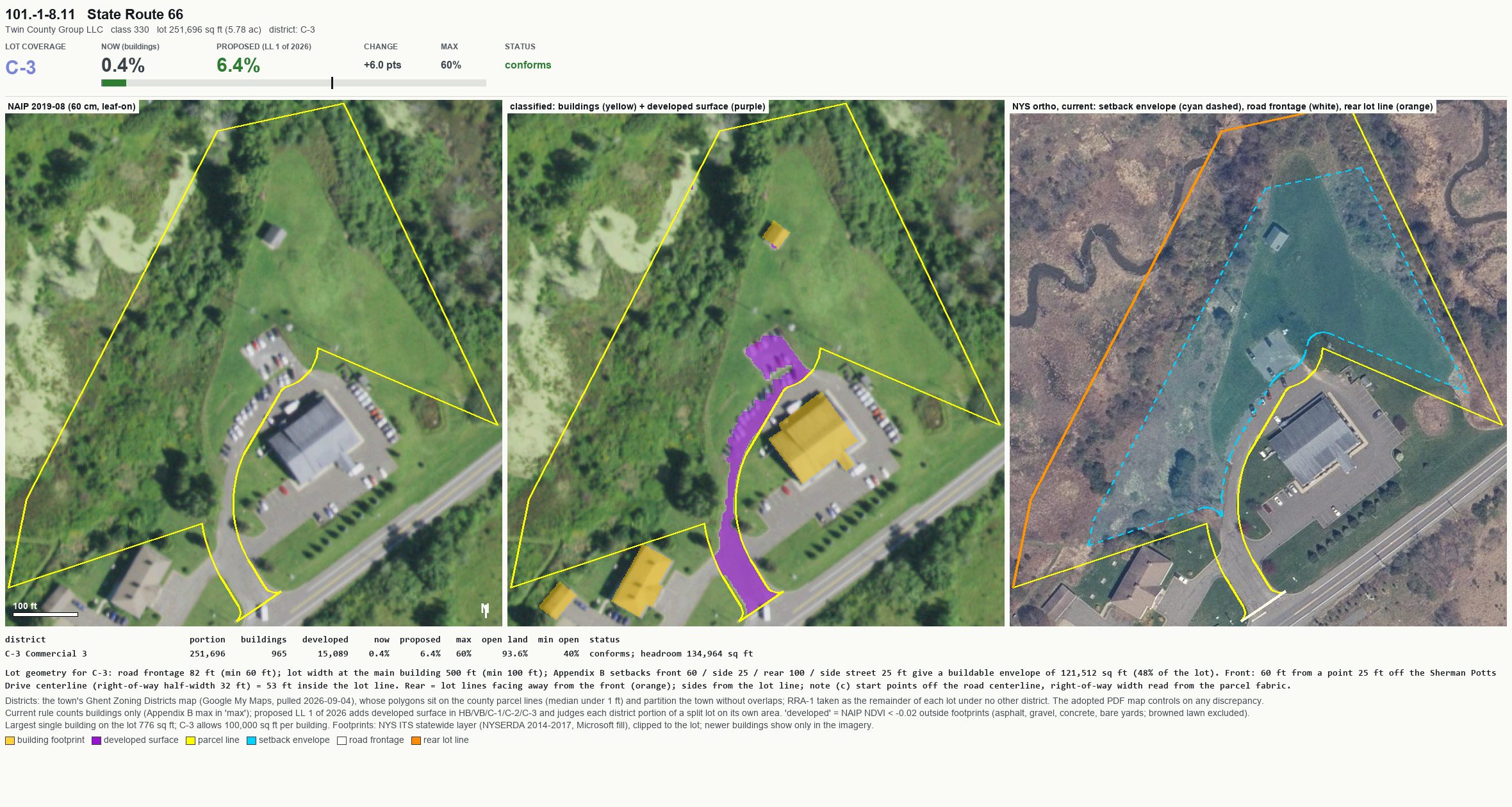This screenshot has height=807, width=1512.
Task: Click the green filled portion of coverage bar
Action: click(x=113, y=83)
